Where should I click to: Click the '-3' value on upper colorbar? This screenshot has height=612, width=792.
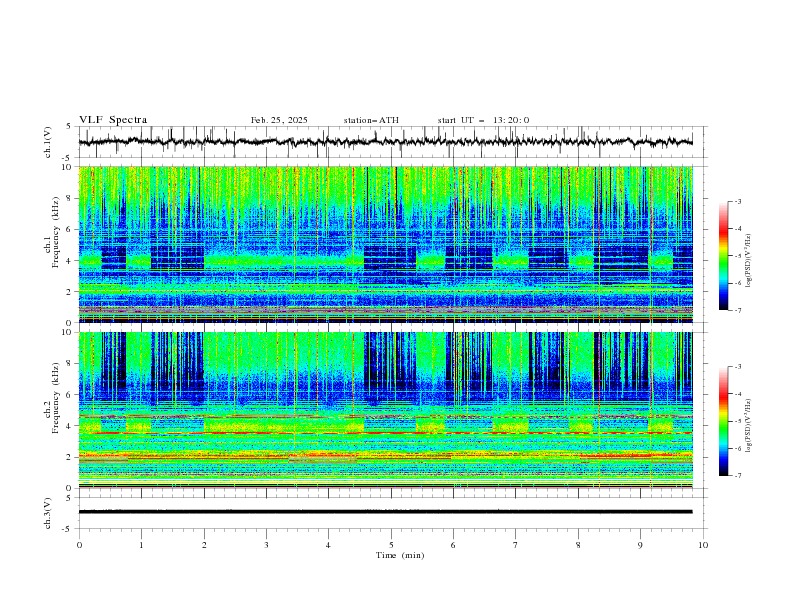[x=737, y=201]
